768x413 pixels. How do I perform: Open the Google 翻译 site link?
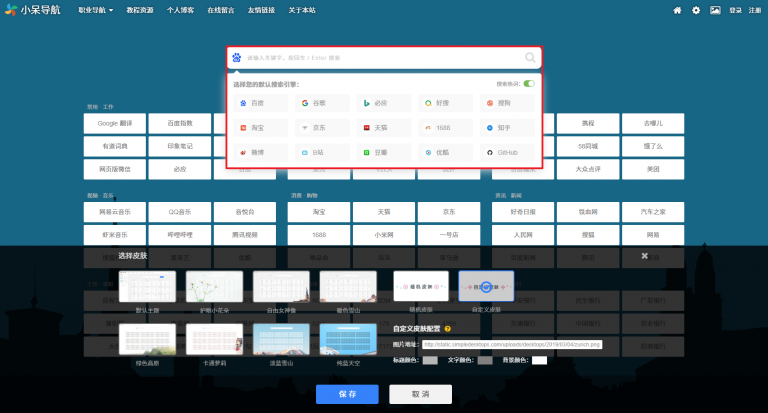point(115,123)
